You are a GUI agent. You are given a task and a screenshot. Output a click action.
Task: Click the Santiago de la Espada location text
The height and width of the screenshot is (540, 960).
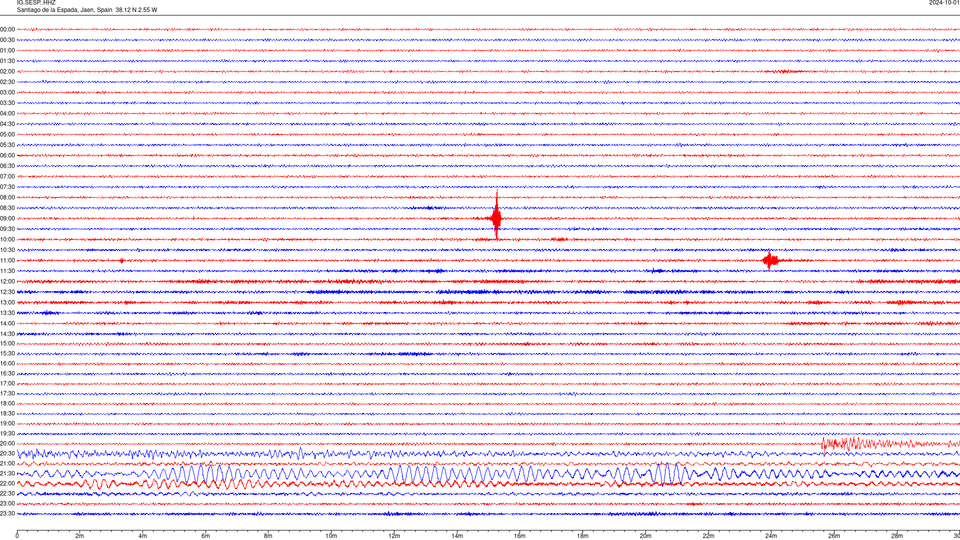pos(87,10)
